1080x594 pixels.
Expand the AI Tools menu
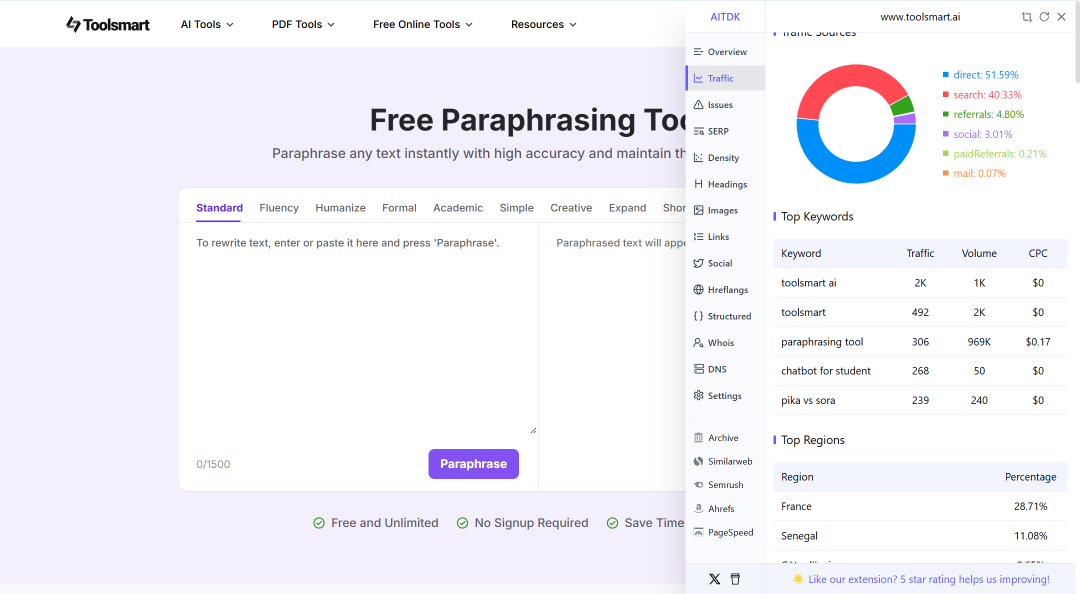click(207, 24)
